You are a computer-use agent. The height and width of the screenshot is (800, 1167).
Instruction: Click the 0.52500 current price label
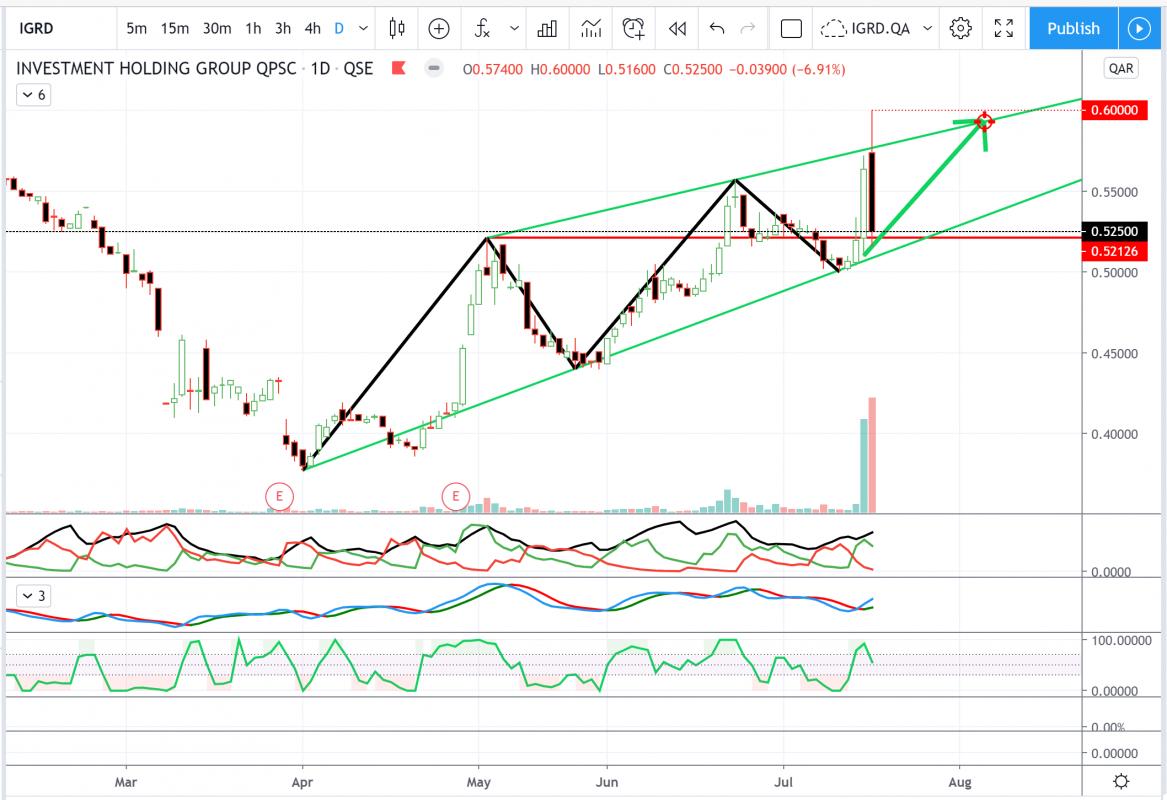tap(1114, 231)
